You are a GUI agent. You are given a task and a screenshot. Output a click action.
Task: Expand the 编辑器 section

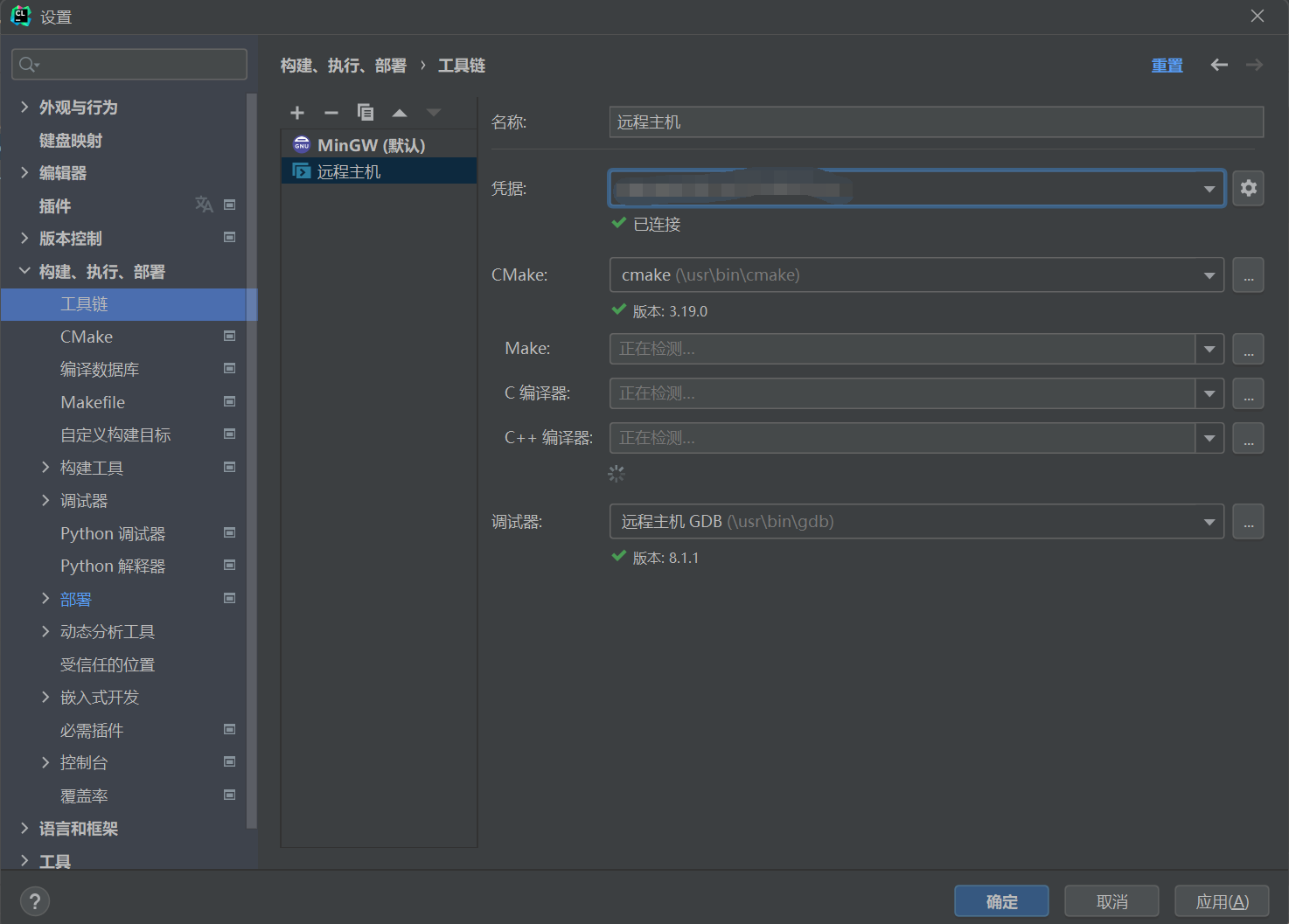click(x=24, y=172)
